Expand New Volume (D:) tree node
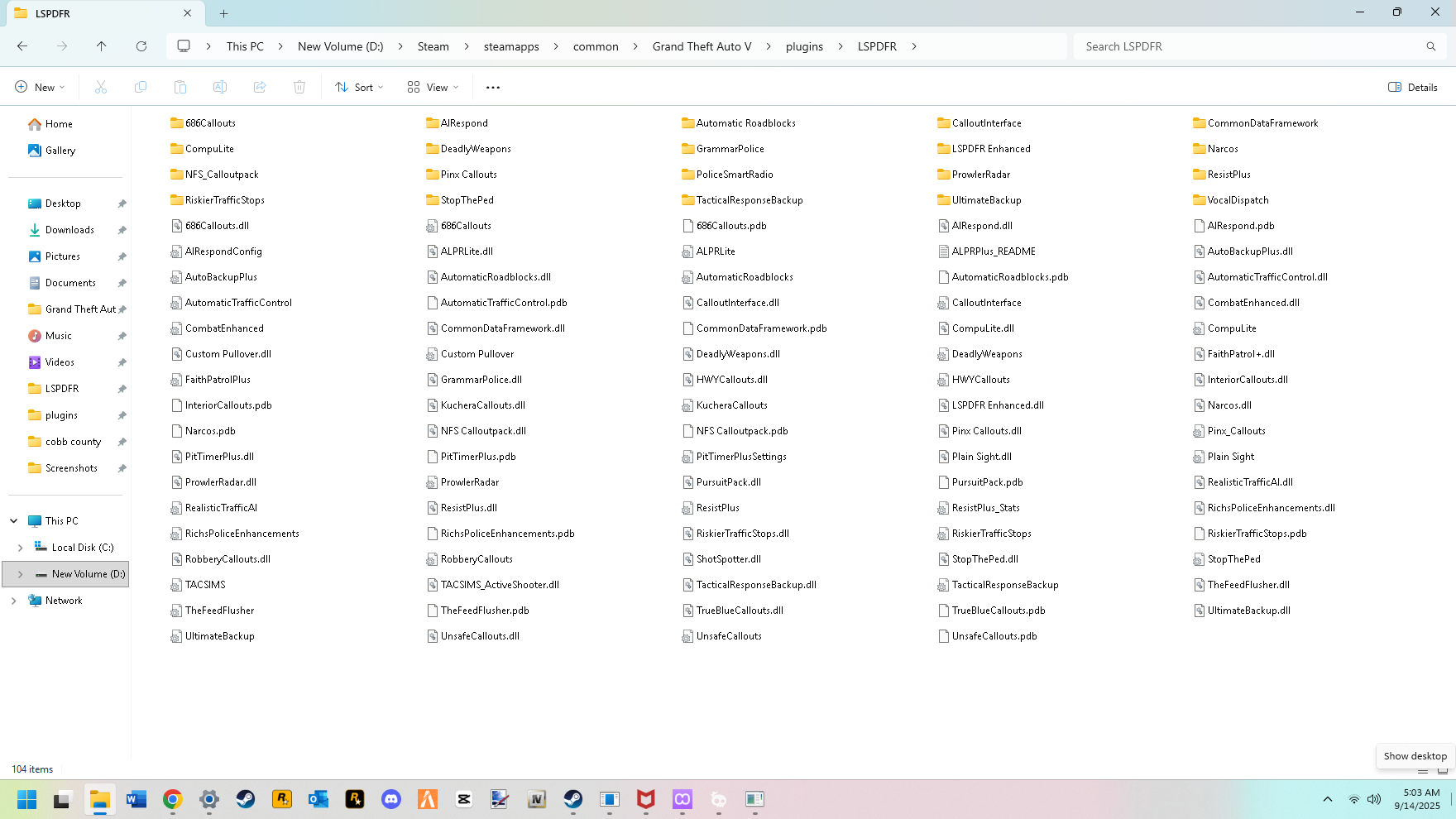Screen dimensions: 1456x819 pos(21,574)
